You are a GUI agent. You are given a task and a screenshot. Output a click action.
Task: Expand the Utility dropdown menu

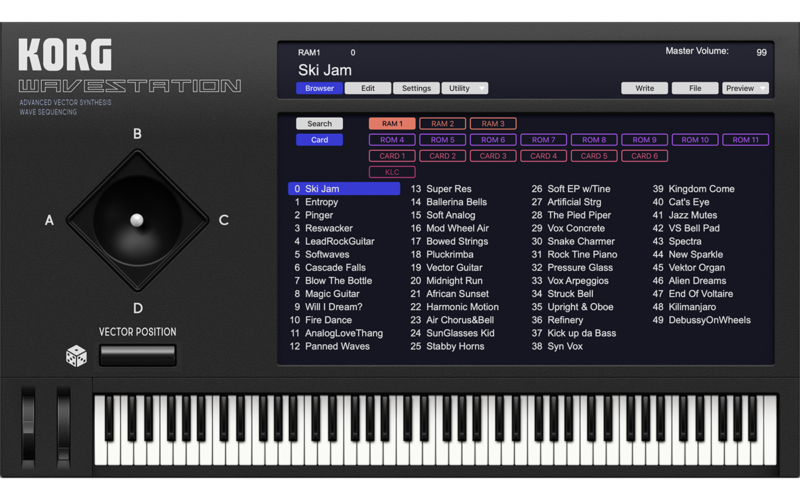[x=465, y=88]
